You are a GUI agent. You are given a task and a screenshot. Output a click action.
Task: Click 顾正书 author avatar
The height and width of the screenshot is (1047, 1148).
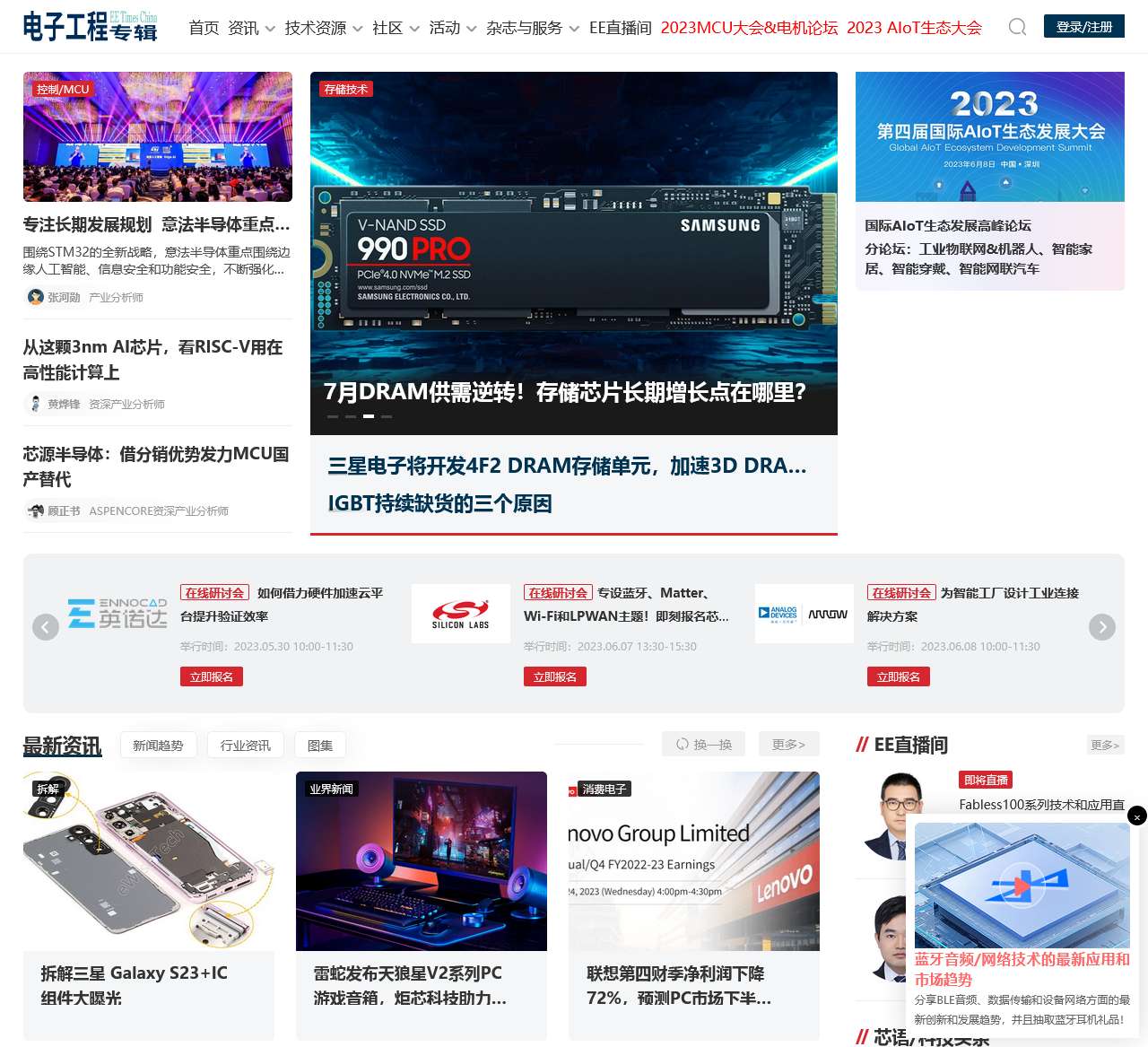click(x=36, y=510)
